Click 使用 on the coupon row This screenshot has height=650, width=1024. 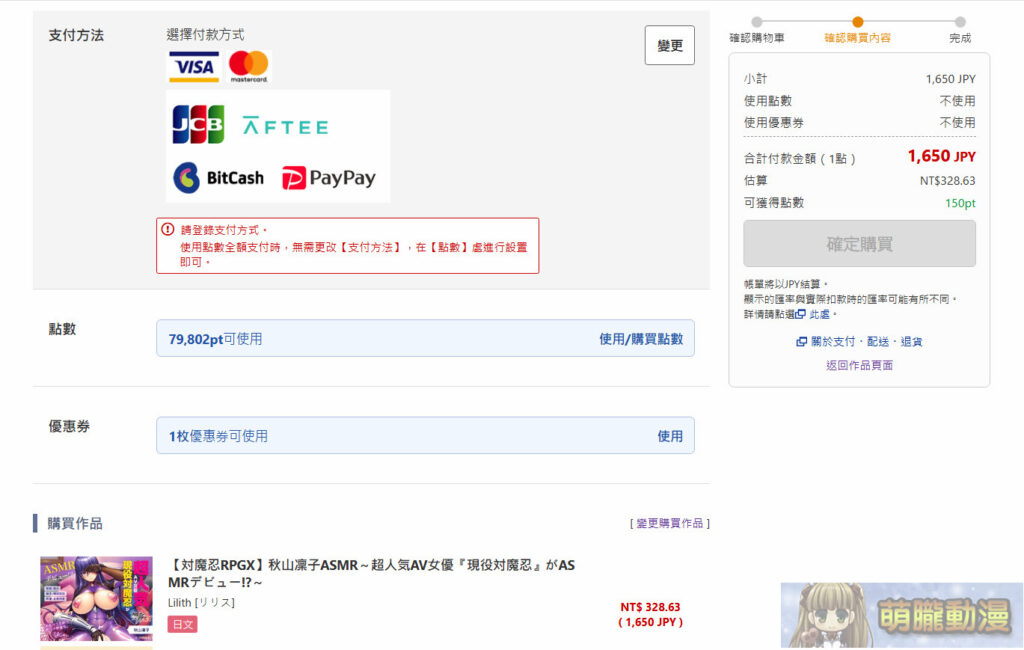pos(670,436)
